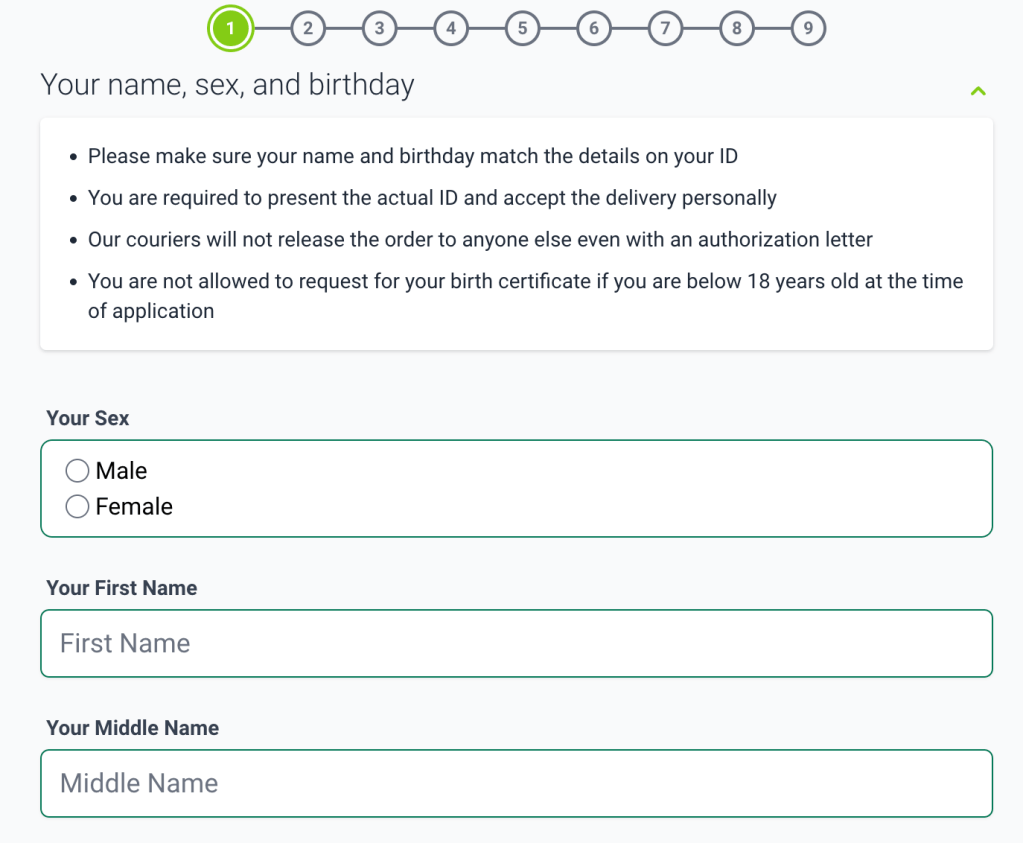
Task: Jump to step 3 circle
Action: click(x=379, y=29)
